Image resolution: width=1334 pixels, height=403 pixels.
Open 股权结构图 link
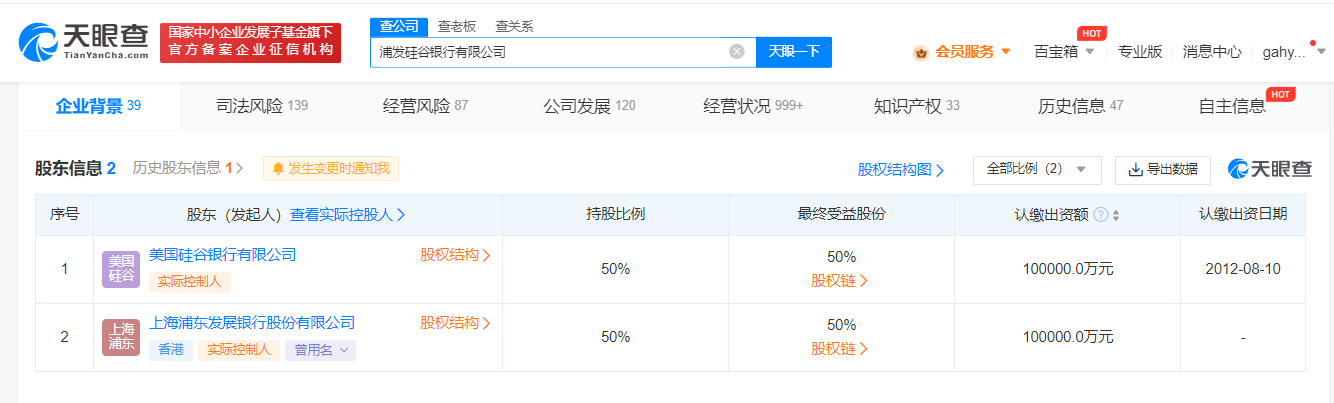(x=901, y=170)
